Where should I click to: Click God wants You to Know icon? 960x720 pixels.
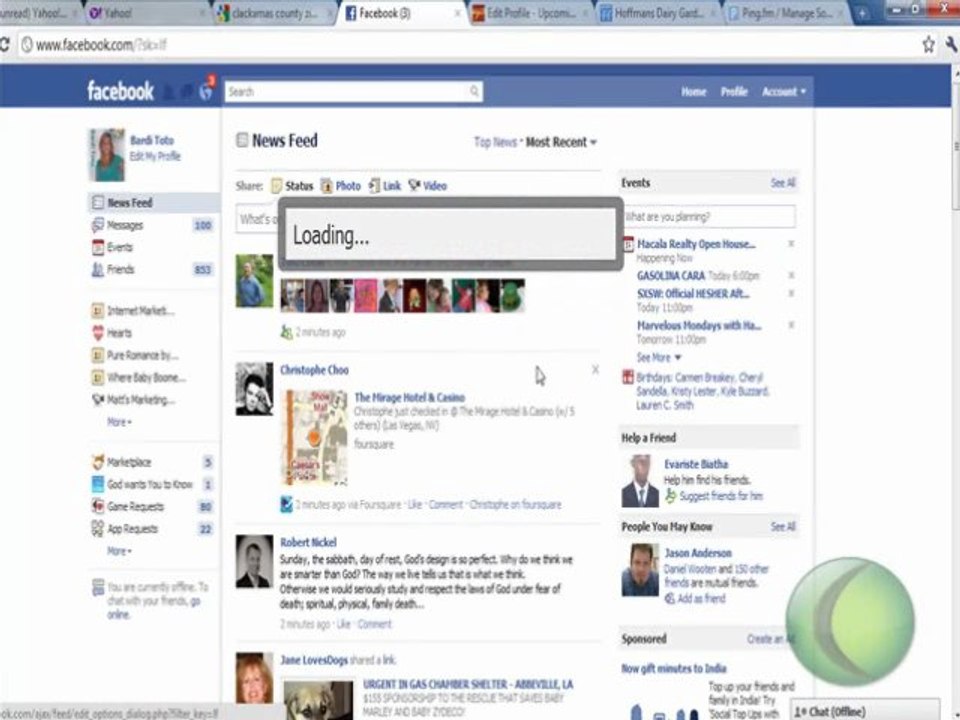tap(97, 484)
